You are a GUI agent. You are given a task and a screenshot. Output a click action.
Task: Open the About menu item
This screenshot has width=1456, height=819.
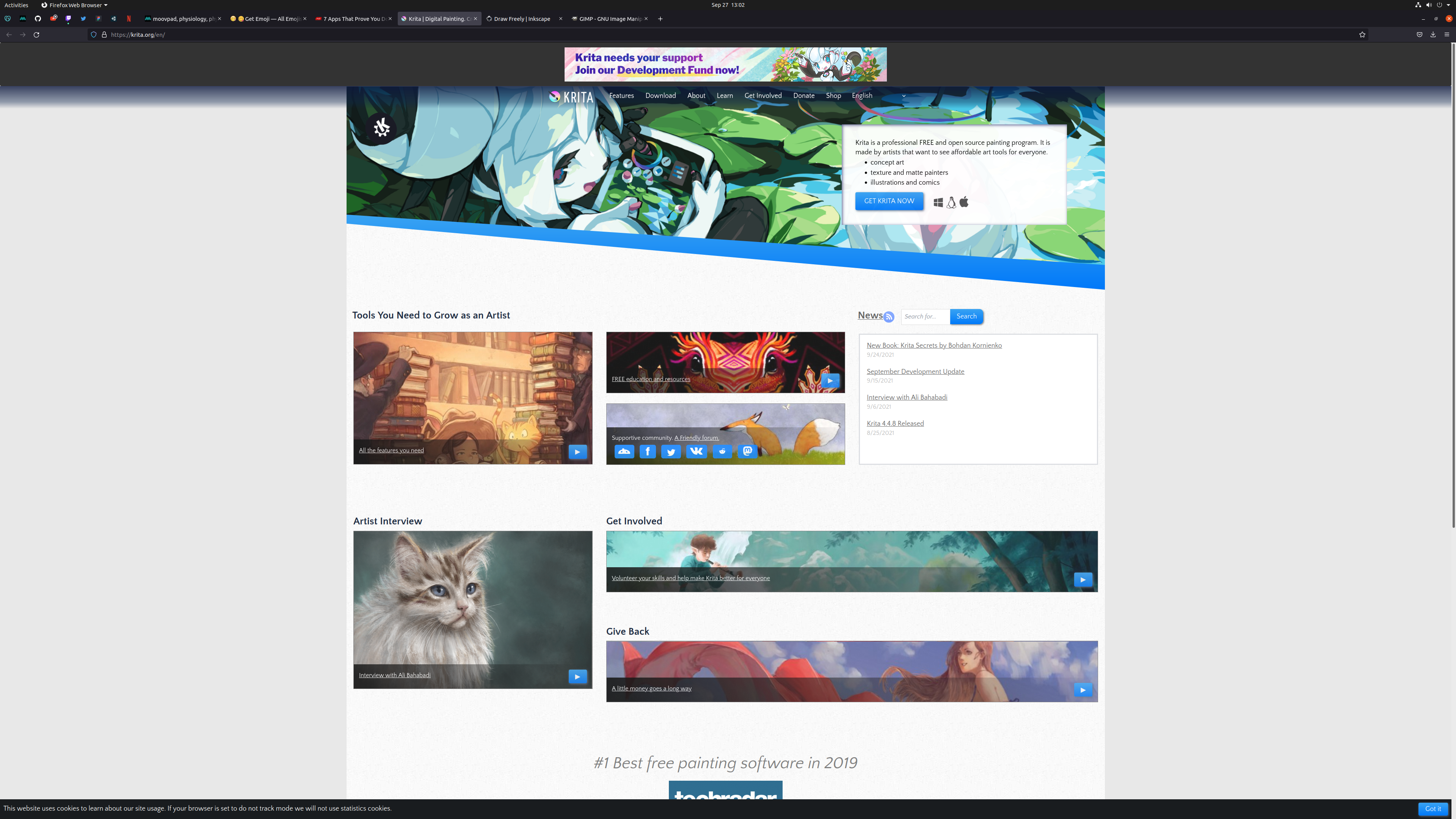[696, 96]
